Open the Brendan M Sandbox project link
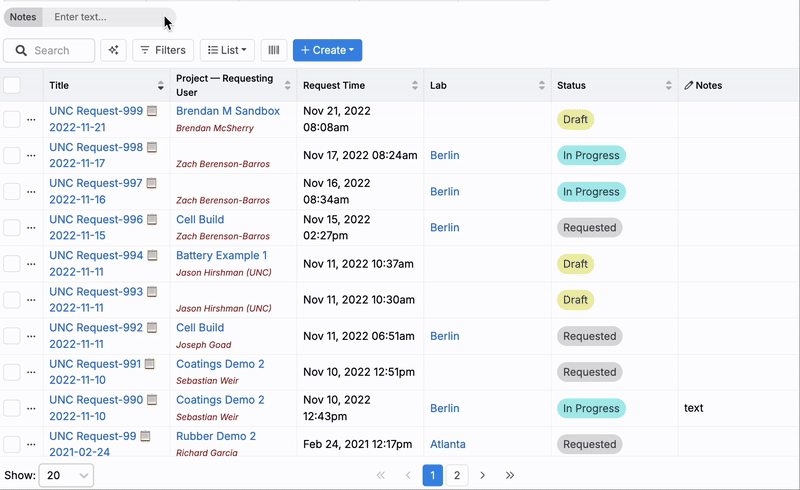This screenshot has height=490, width=800. tap(228, 111)
